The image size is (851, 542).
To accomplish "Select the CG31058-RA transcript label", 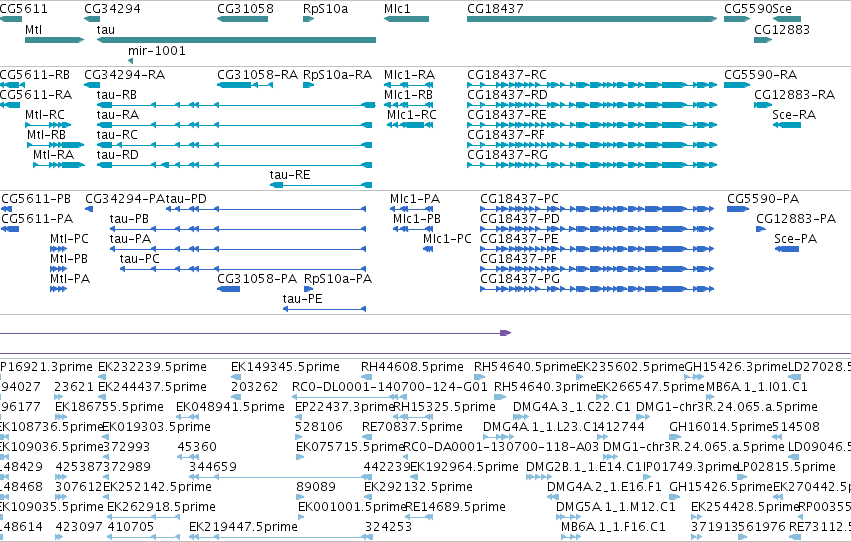I will (x=258, y=74).
